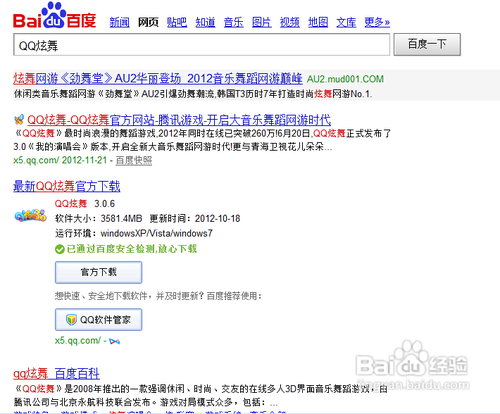The image size is (500, 414).
Task: Open the 视频 tab
Action: coord(290,22)
